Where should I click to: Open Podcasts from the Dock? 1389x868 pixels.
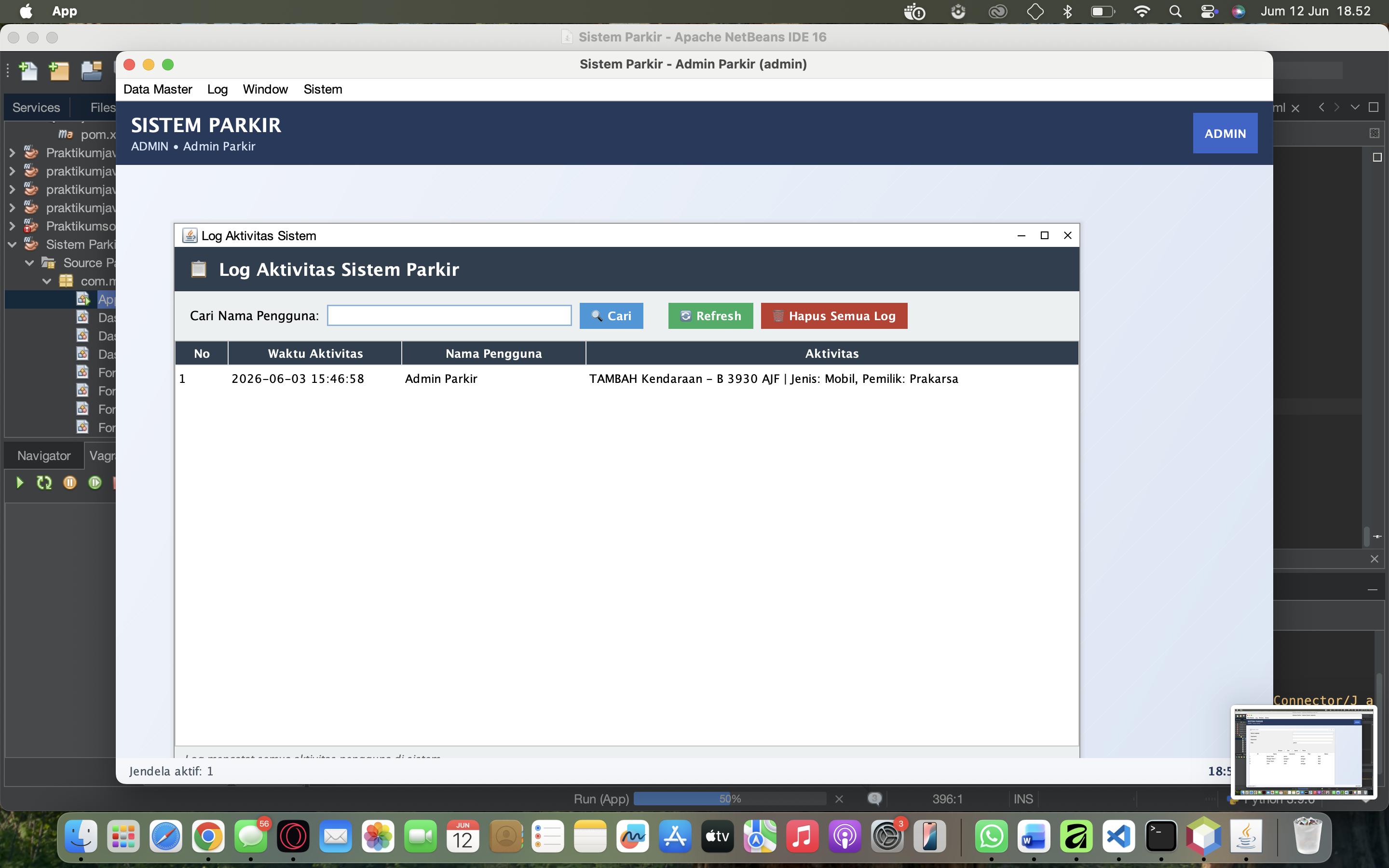(x=845, y=837)
